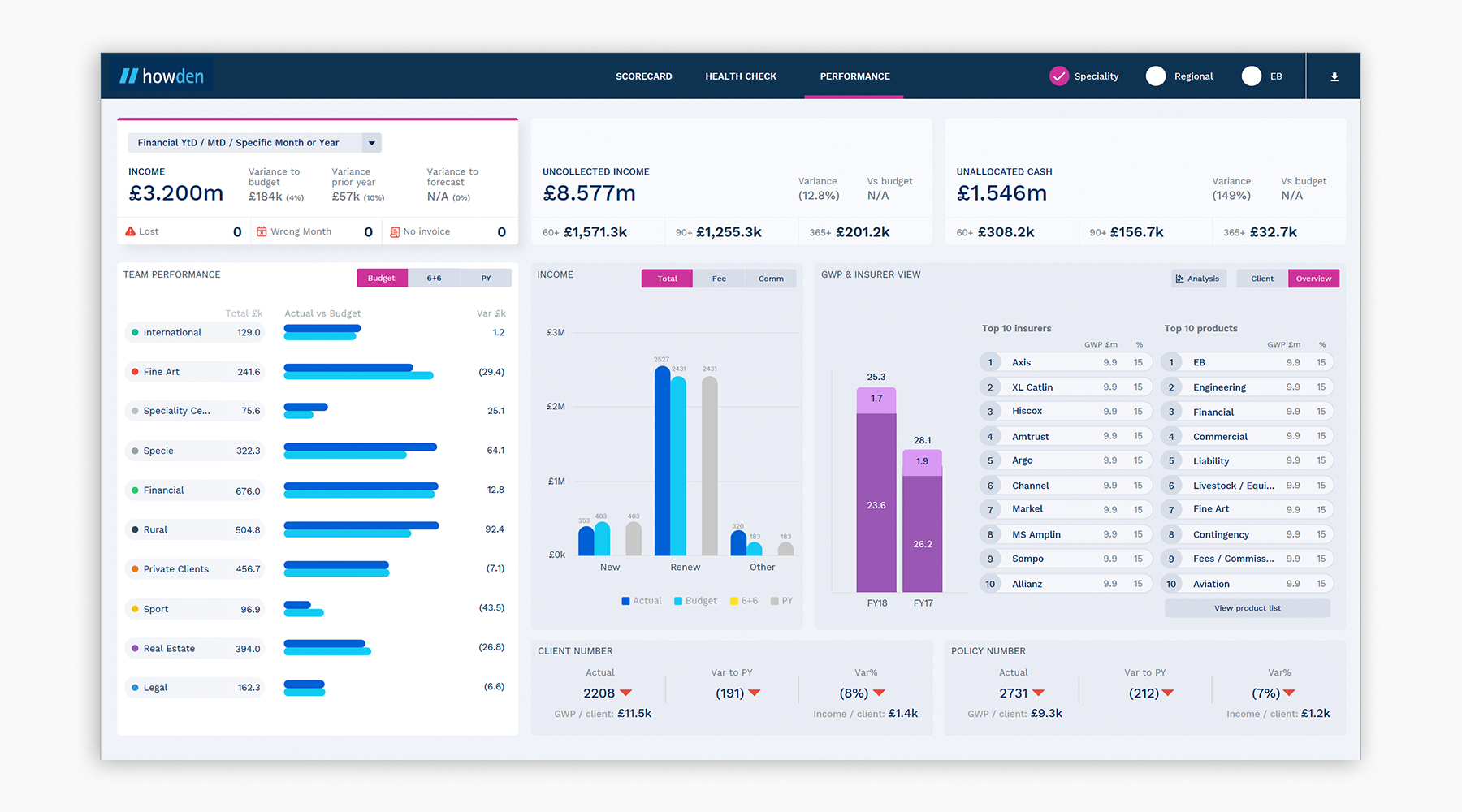Viewport: 1462px width, 812px height.
Task: Click the FY17 stacked bar
Action: coord(923,521)
